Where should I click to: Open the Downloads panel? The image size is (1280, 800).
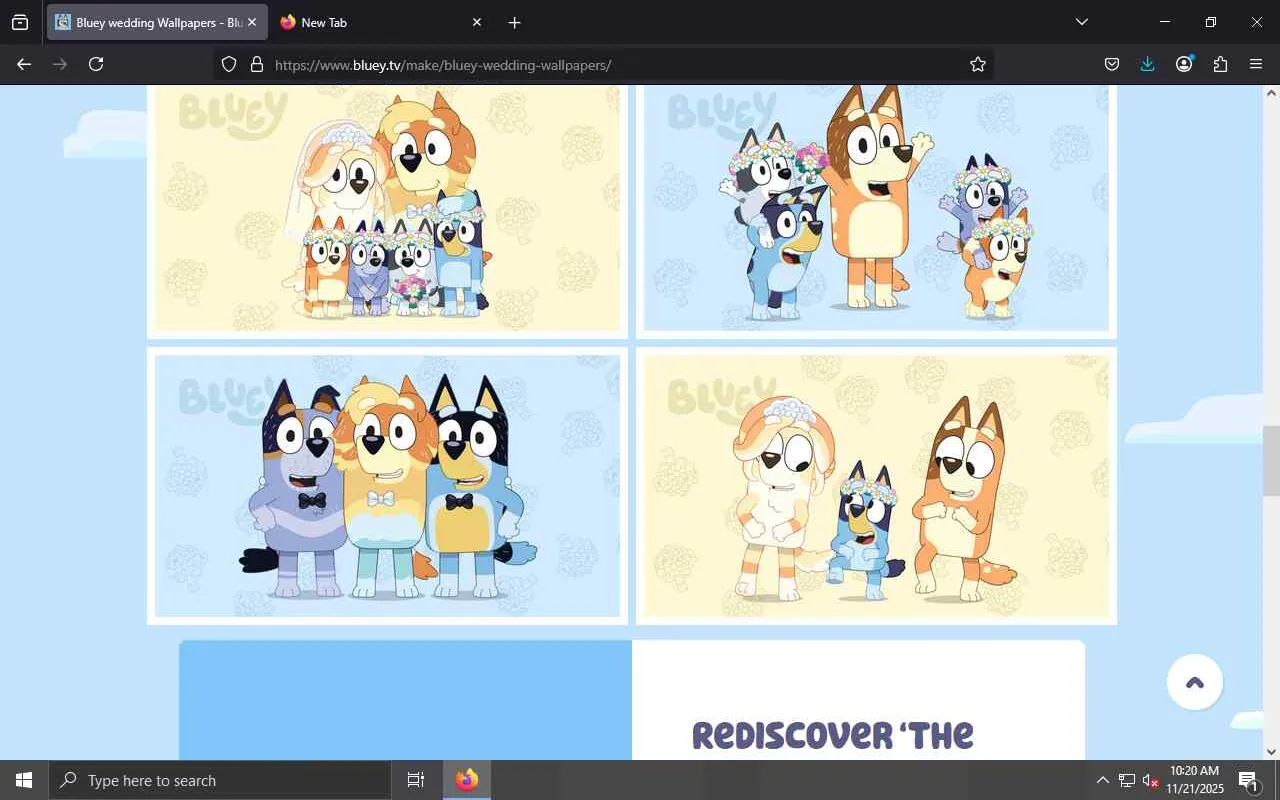click(1148, 64)
